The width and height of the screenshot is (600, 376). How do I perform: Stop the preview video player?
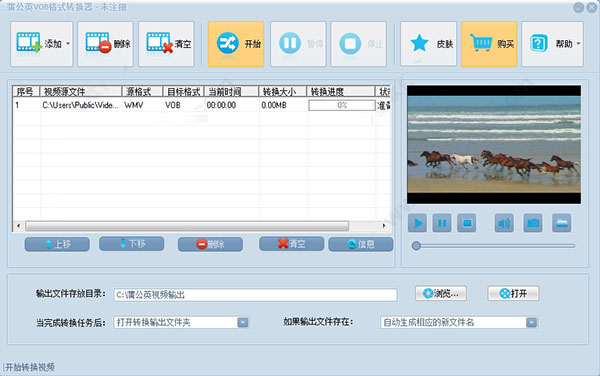coord(467,223)
